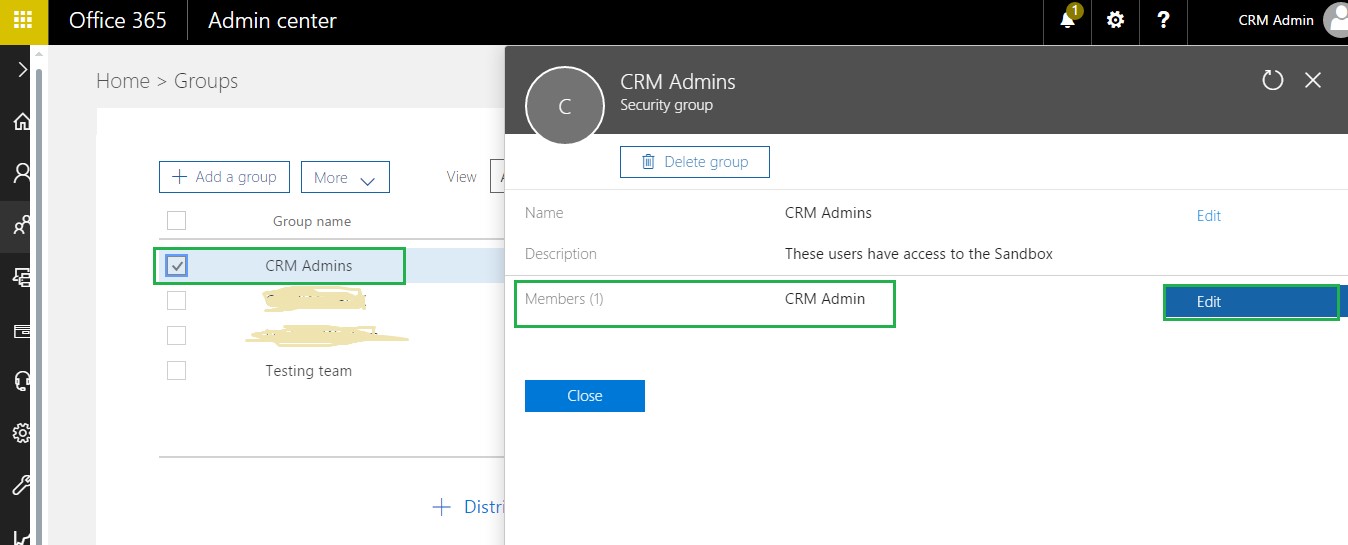Open the app launcher waffle icon
The height and width of the screenshot is (545, 1348).
click(x=22, y=20)
